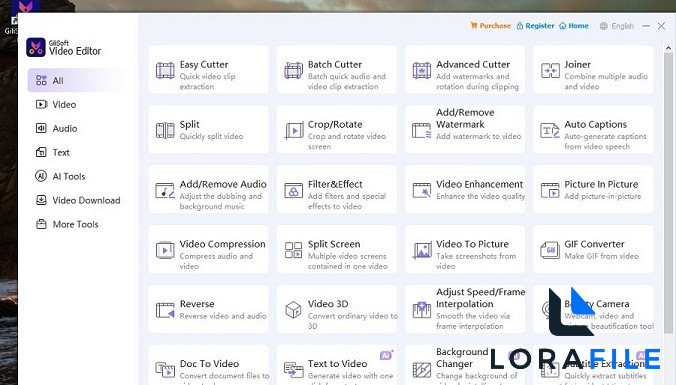Select the Split tool icon

165,130
